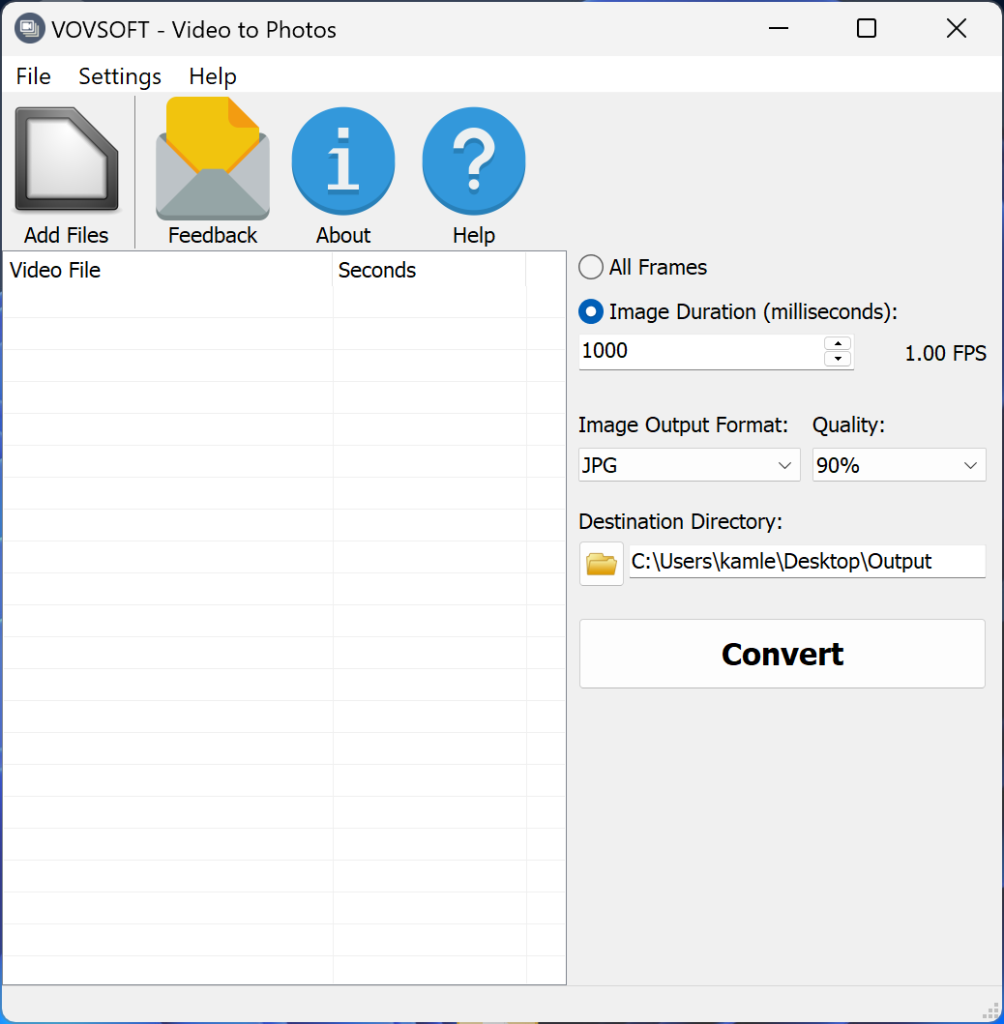Open the Quality percentage dropdown
This screenshot has height=1024, width=1004.
tap(898, 465)
